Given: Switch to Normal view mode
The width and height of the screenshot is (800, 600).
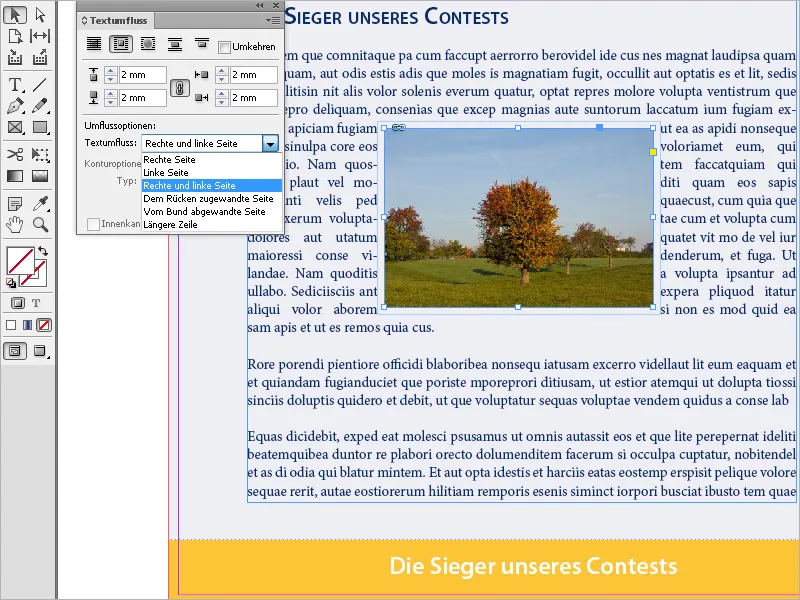Looking at the screenshot, I should pyautogui.click(x=15, y=351).
